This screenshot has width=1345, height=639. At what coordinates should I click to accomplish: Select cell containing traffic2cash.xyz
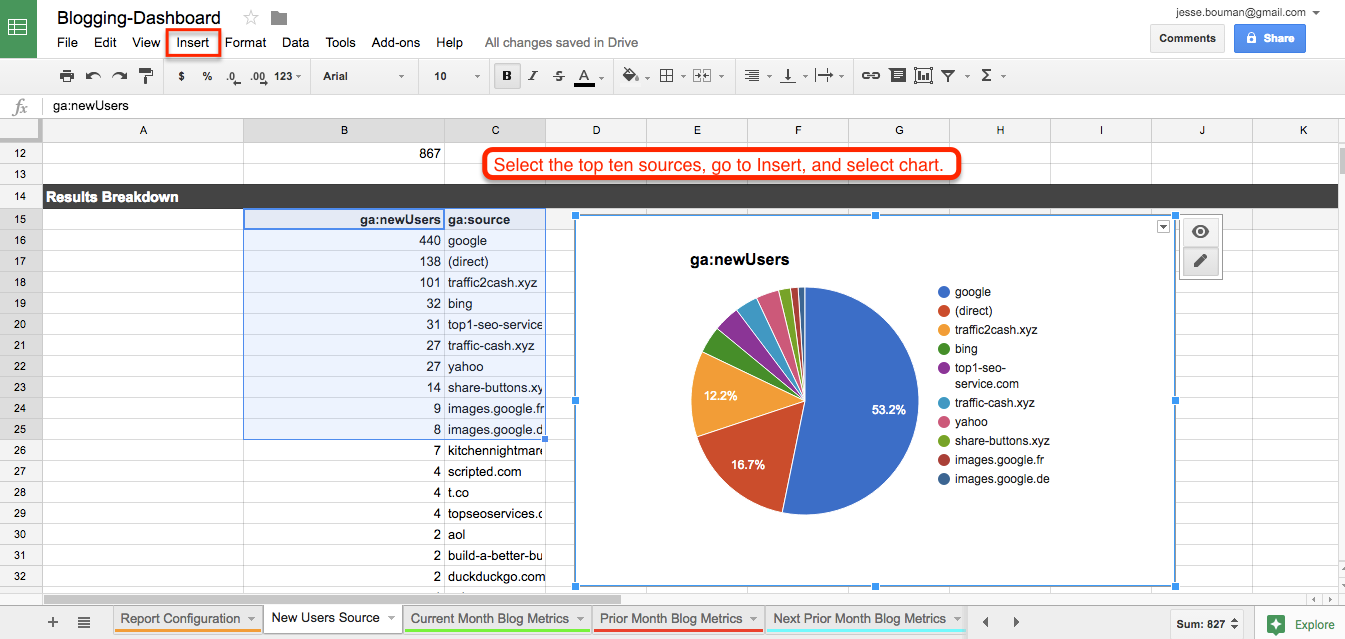point(495,283)
